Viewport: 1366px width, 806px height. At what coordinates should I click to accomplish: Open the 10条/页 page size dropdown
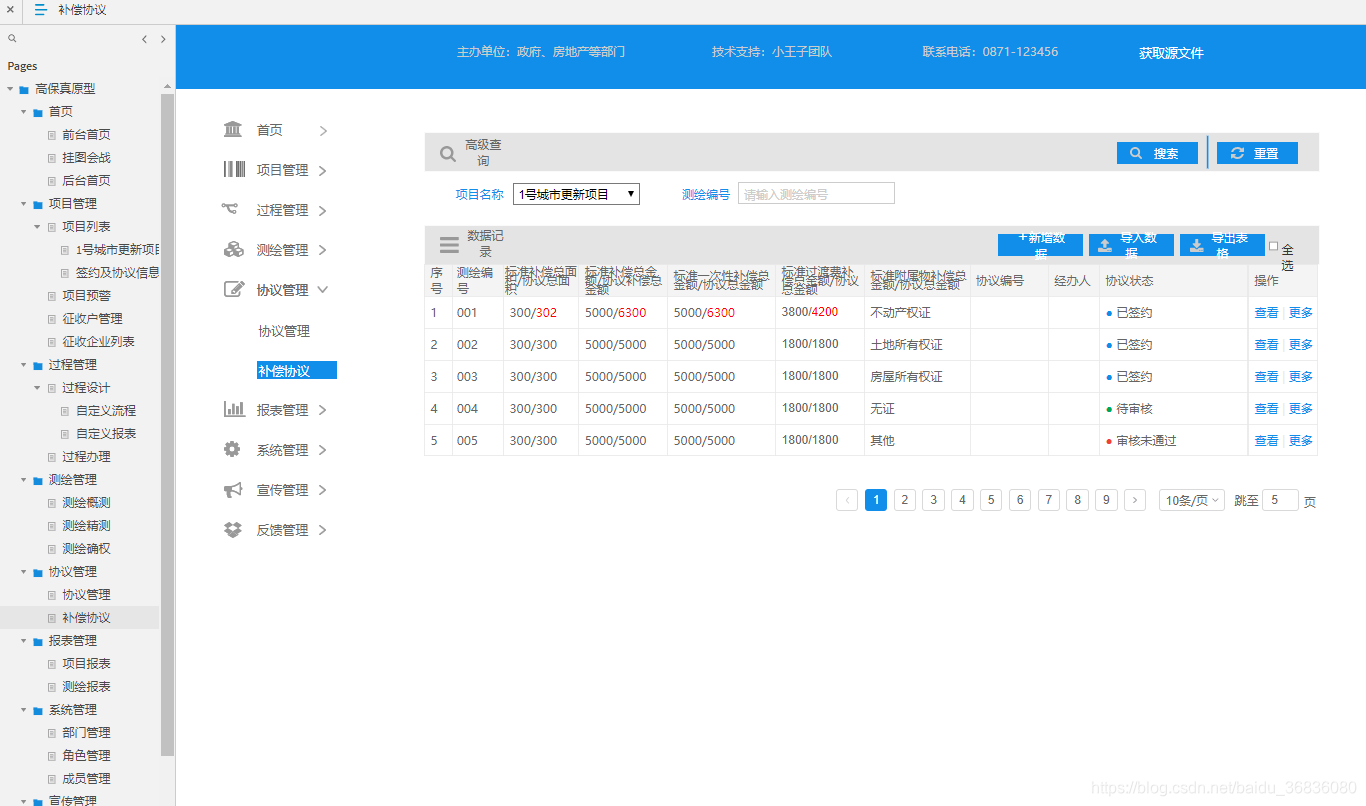[x=1192, y=500]
